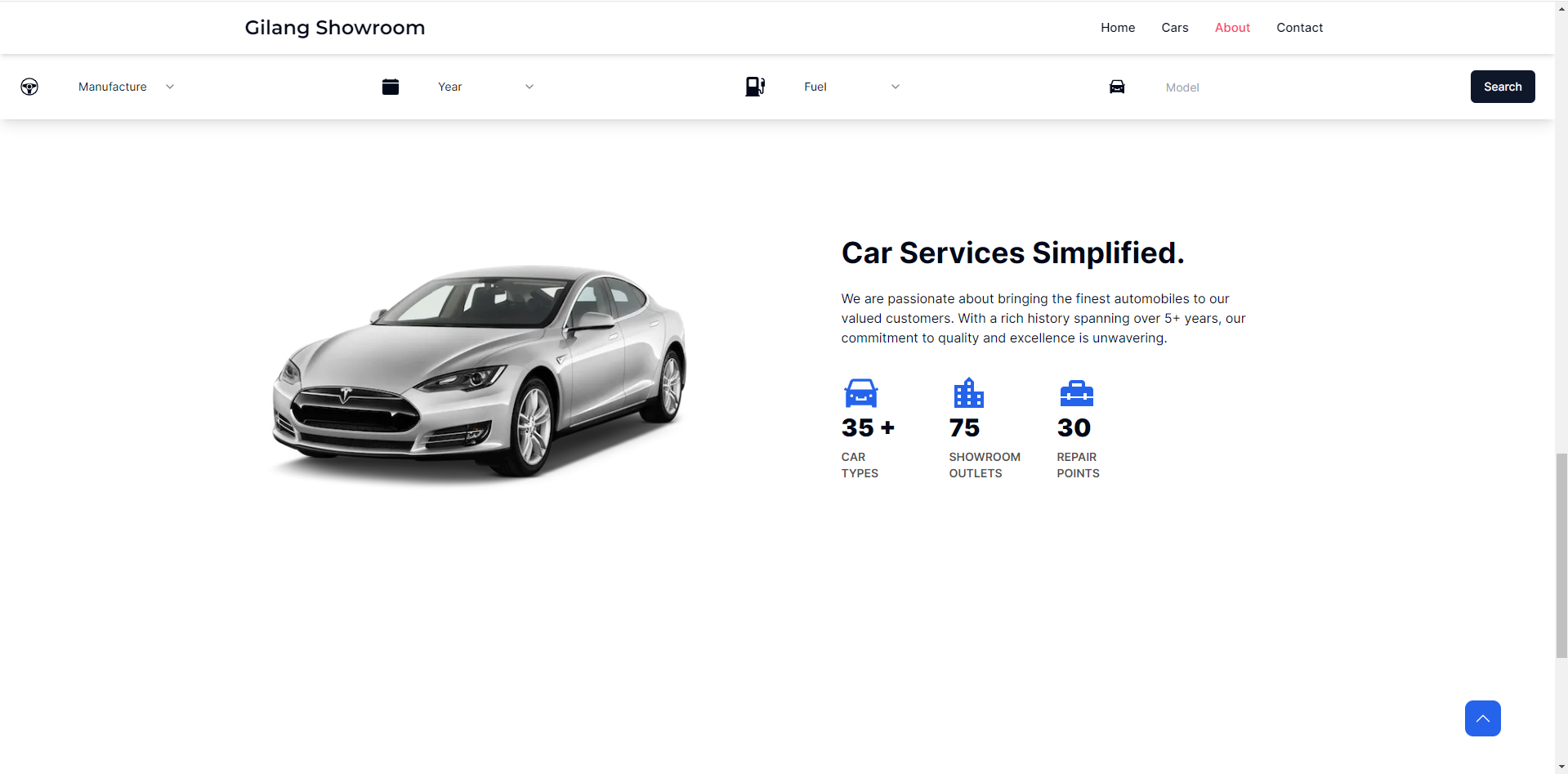Viewport: 1568px width, 774px height.
Task: Expand the Manufacture chevron arrow
Action: (x=170, y=87)
